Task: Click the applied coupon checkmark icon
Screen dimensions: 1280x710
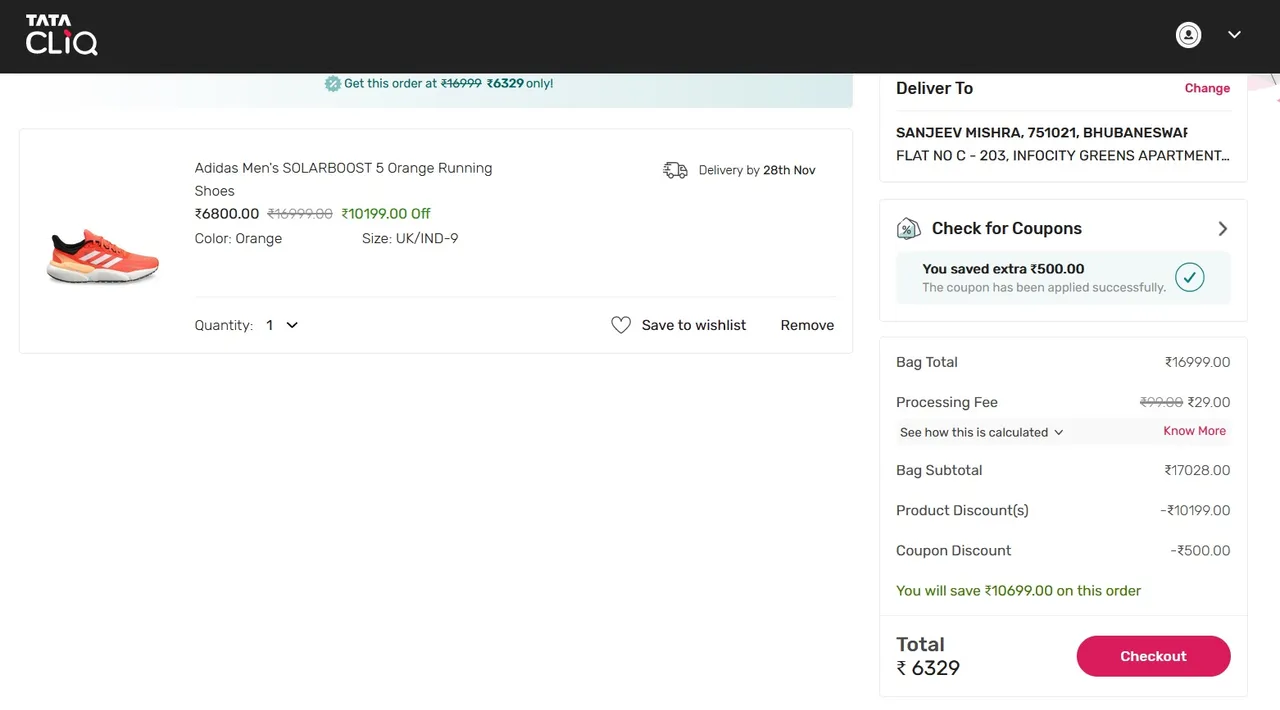Action: click(x=1189, y=277)
